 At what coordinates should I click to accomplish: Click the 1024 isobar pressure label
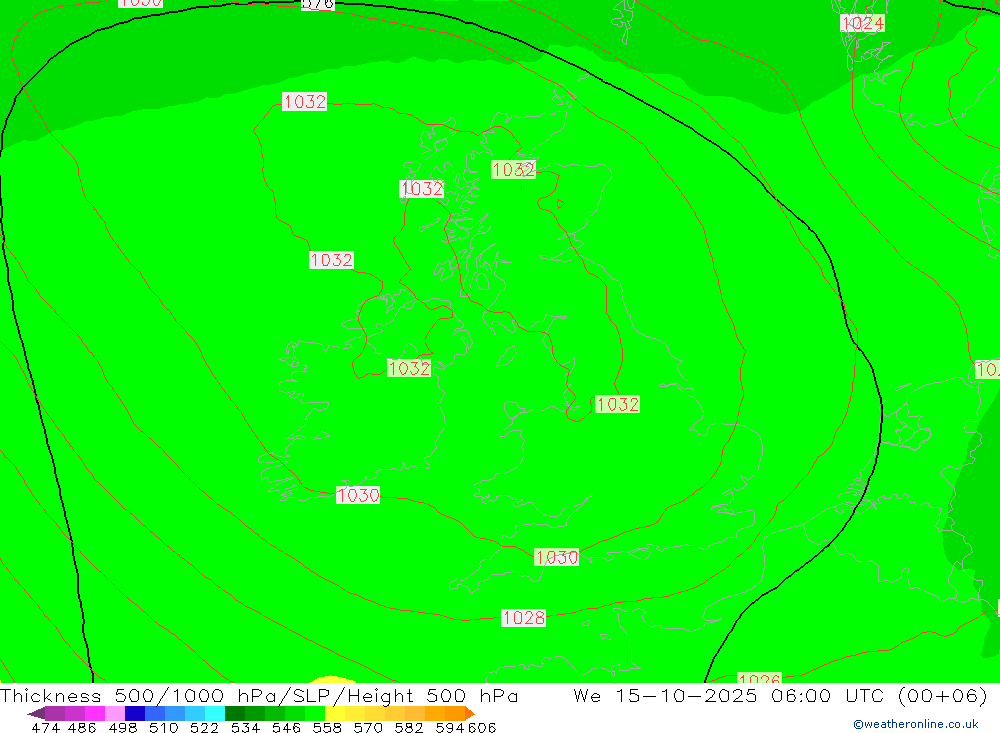coord(862,24)
